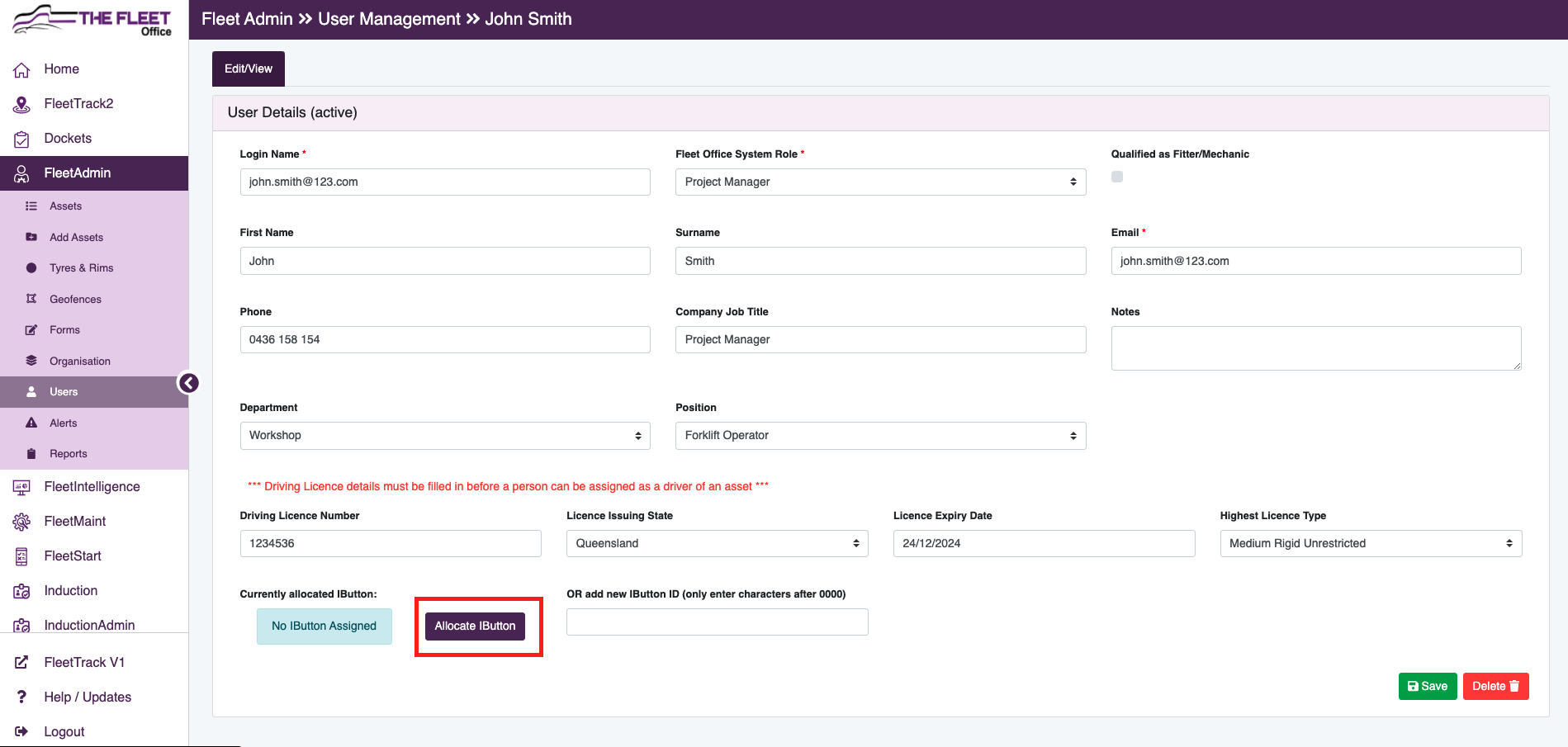Viewport: 1568px width, 747px height.
Task: Click the Logout exit icon
Action: tap(21, 731)
